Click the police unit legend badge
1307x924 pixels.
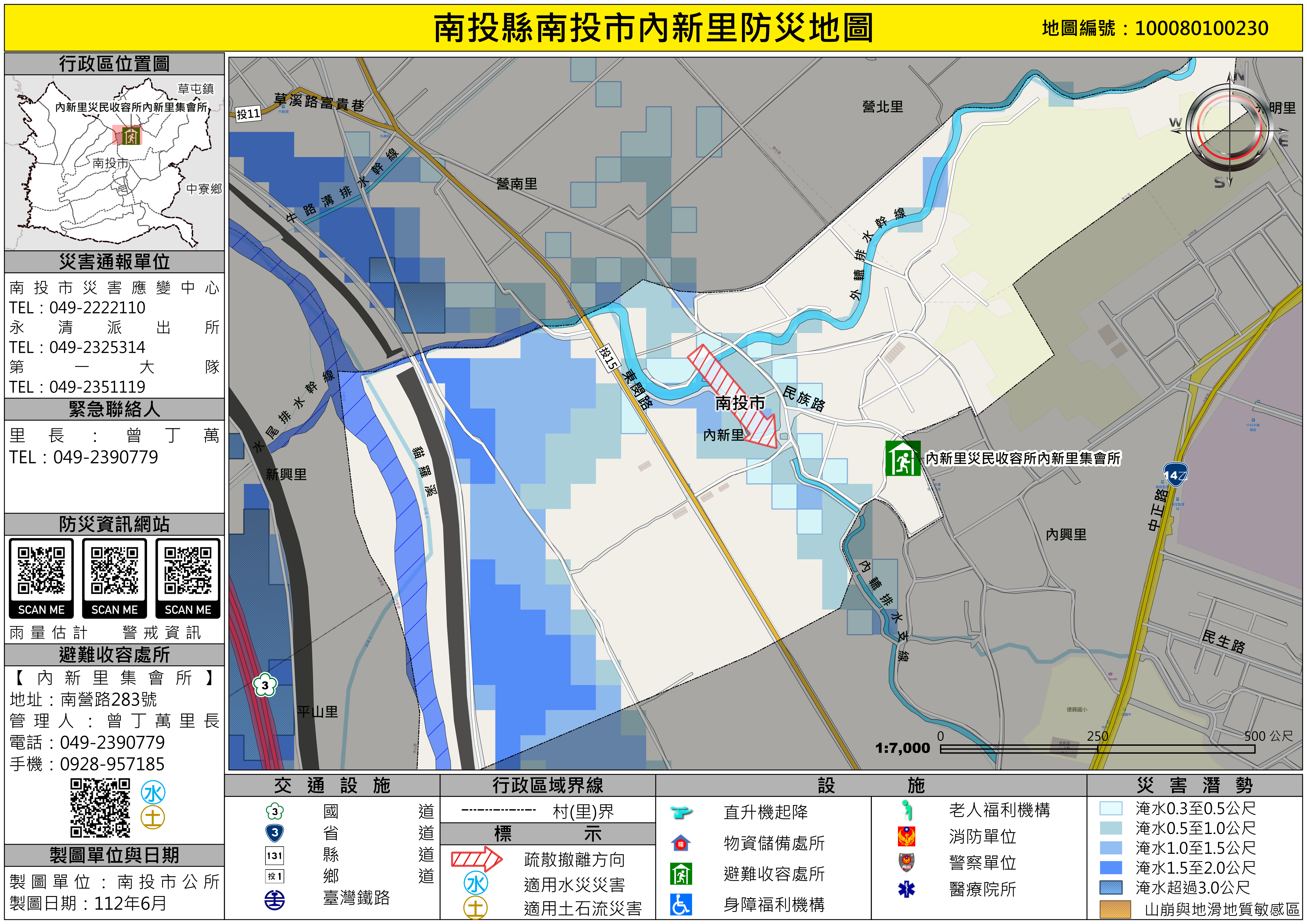[906, 863]
